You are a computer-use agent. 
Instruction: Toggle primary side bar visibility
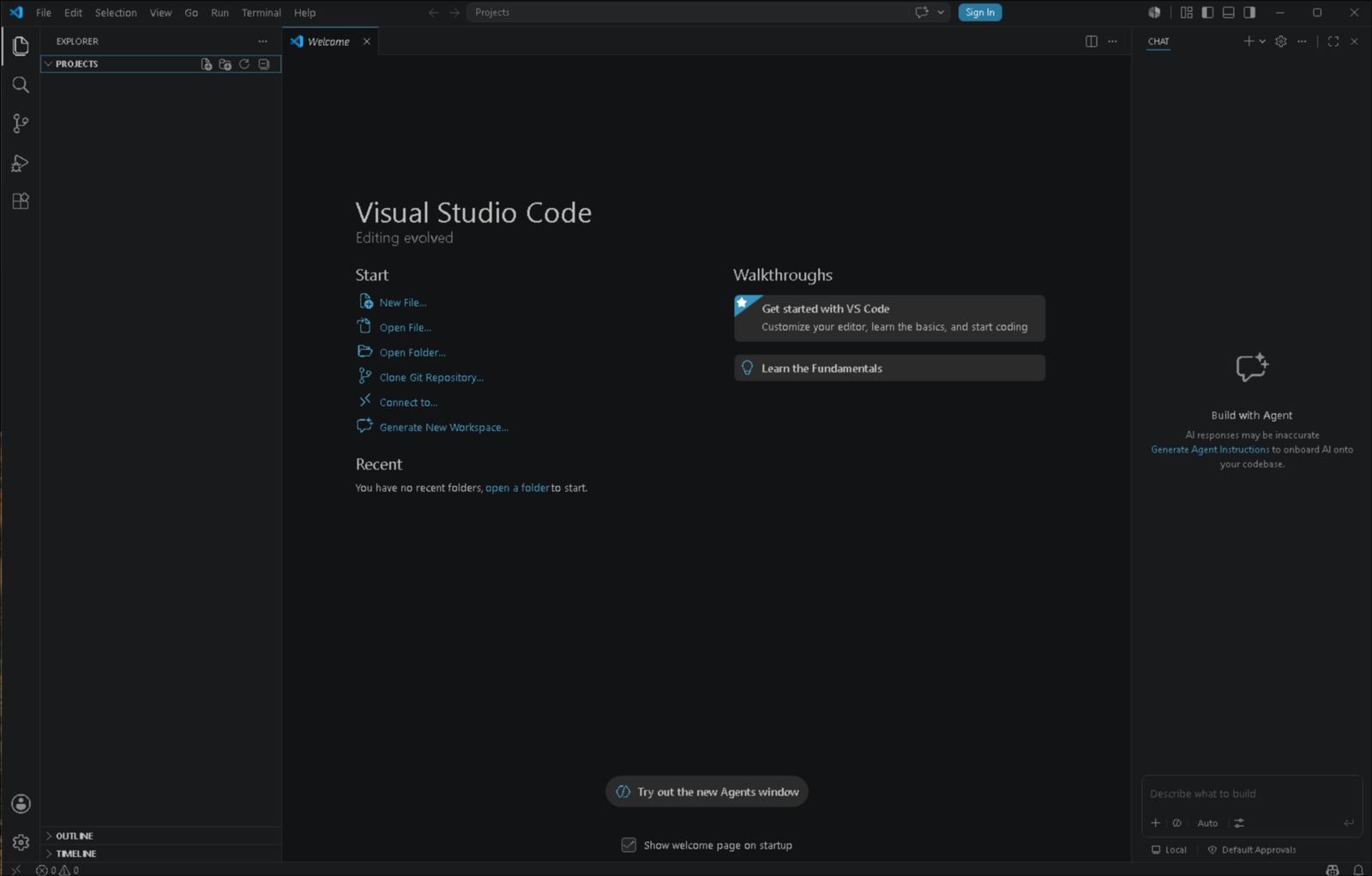1207,12
